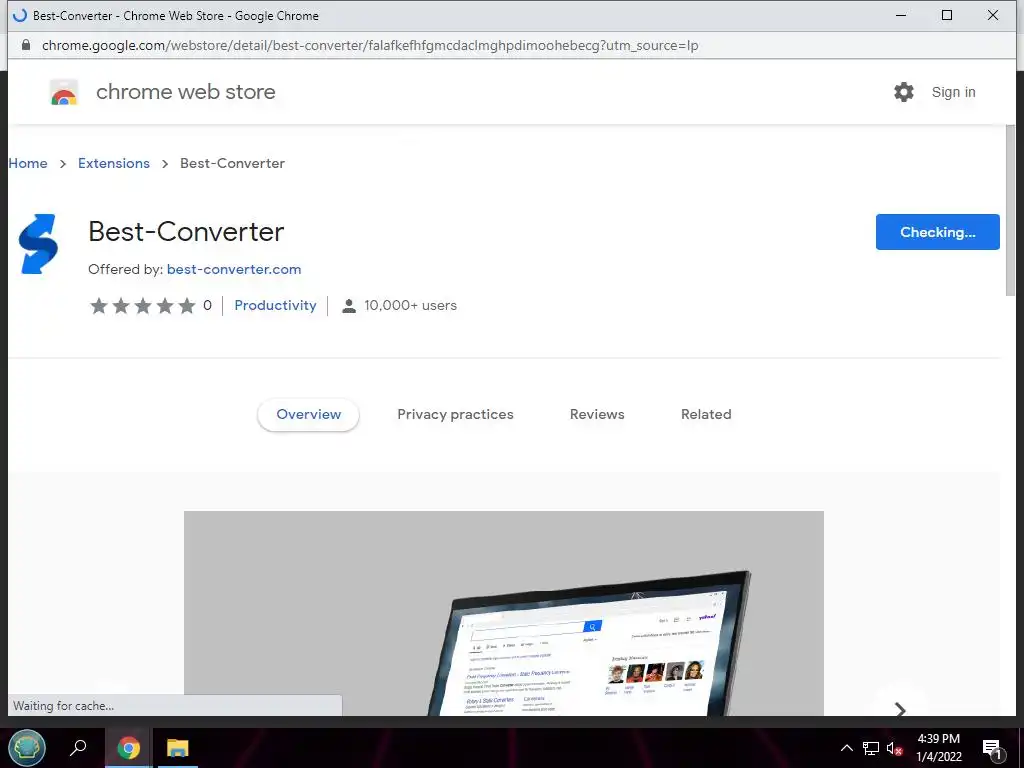Click the lock icon in the address bar
Screen dimensions: 1024x768
click(26, 45)
